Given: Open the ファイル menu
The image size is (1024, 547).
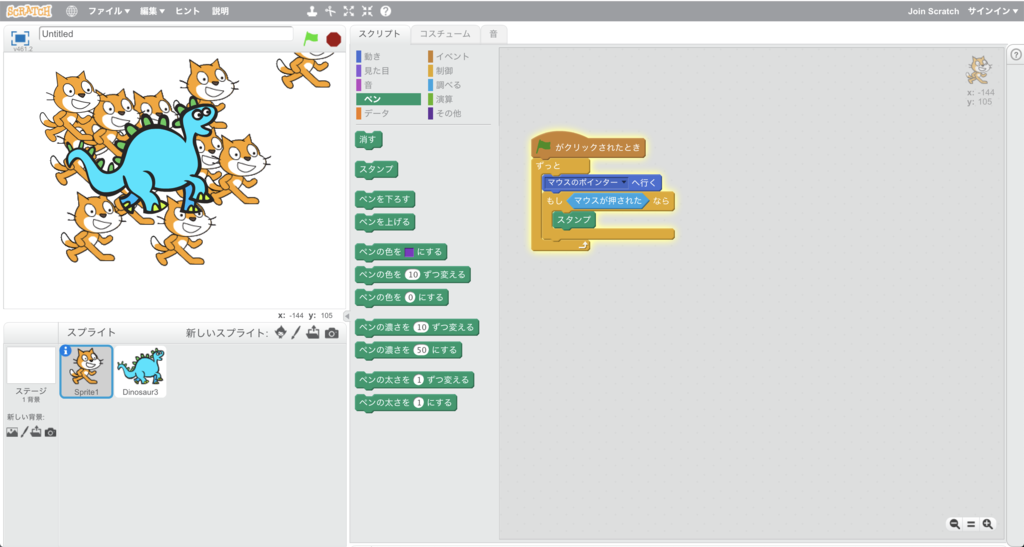Looking at the screenshot, I should coord(109,11).
